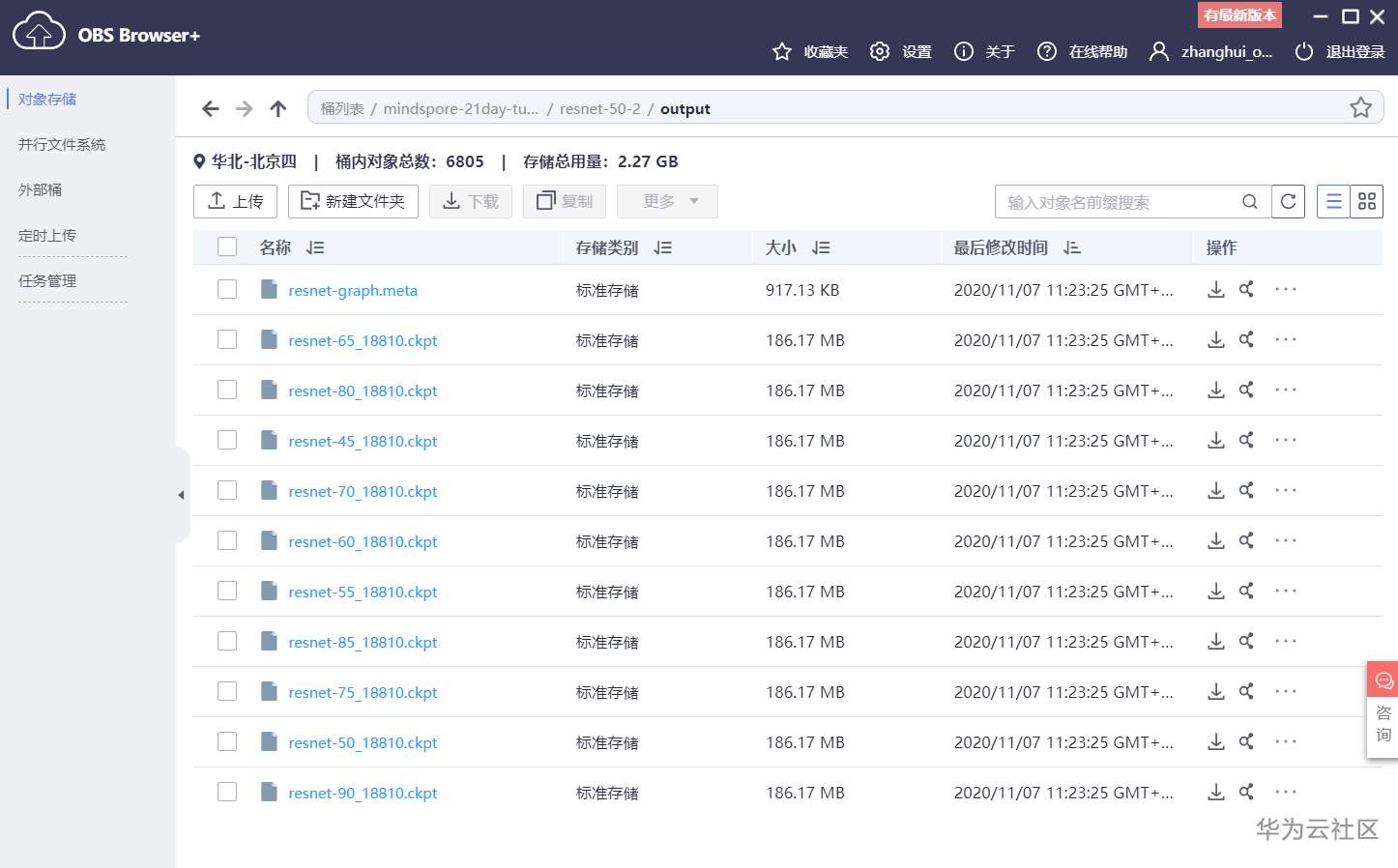1398x868 pixels.
Task: Expand the 更多 more actions dropdown
Action: 667,201
